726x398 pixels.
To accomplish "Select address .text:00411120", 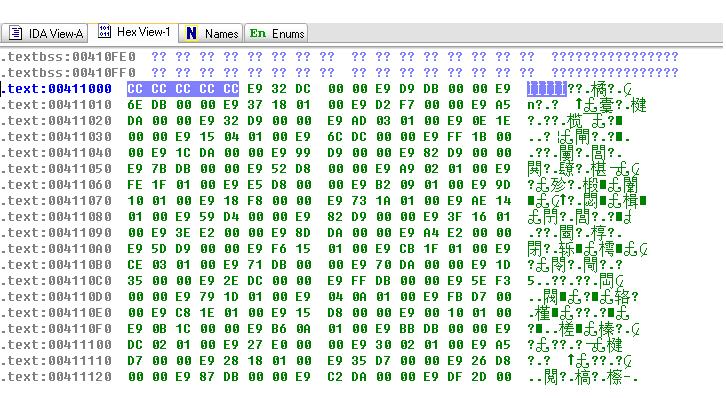I will [x=56, y=377].
